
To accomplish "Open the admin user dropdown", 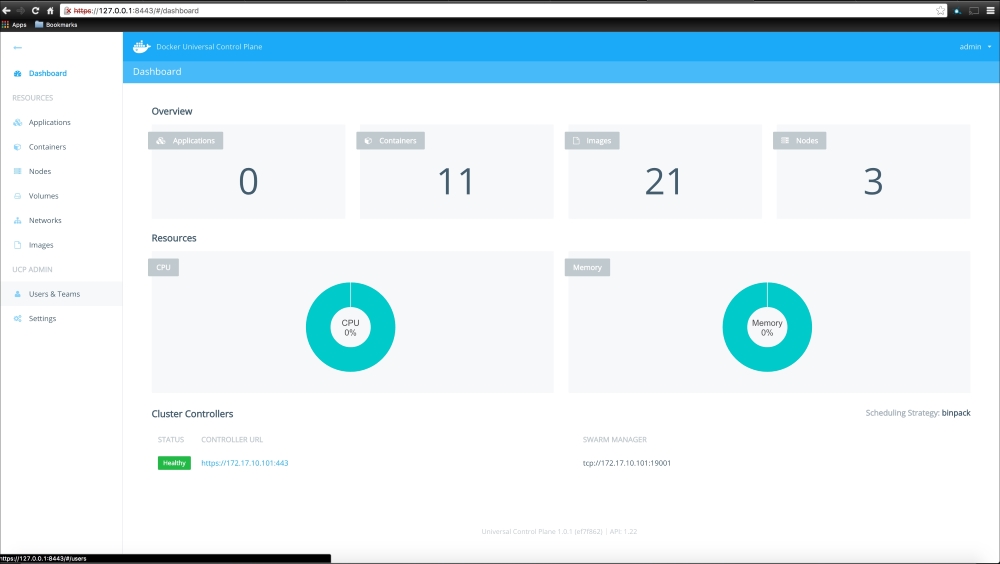I will [x=975, y=46].
